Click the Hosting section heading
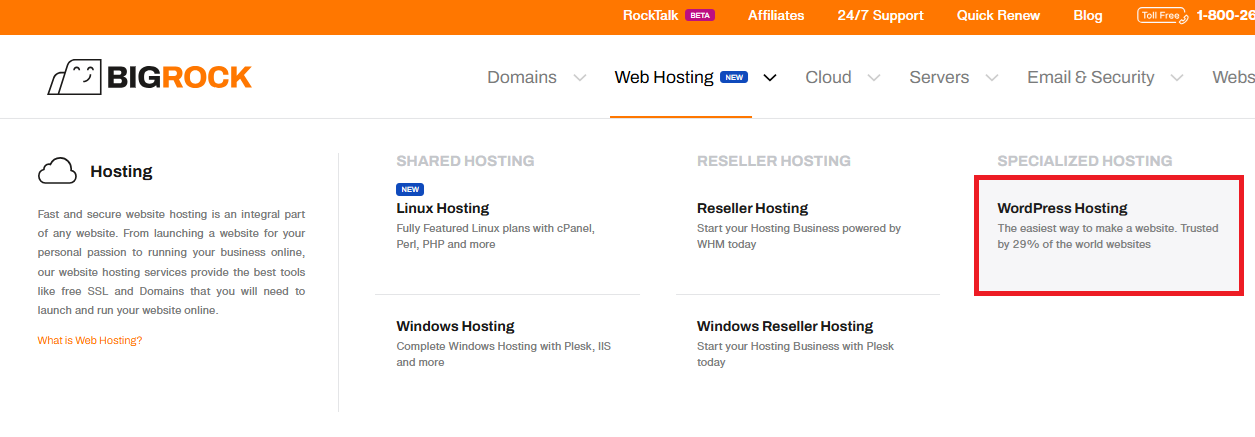Image resolution: width=1255 pixels, height=437 pixels. pos(121,171)
